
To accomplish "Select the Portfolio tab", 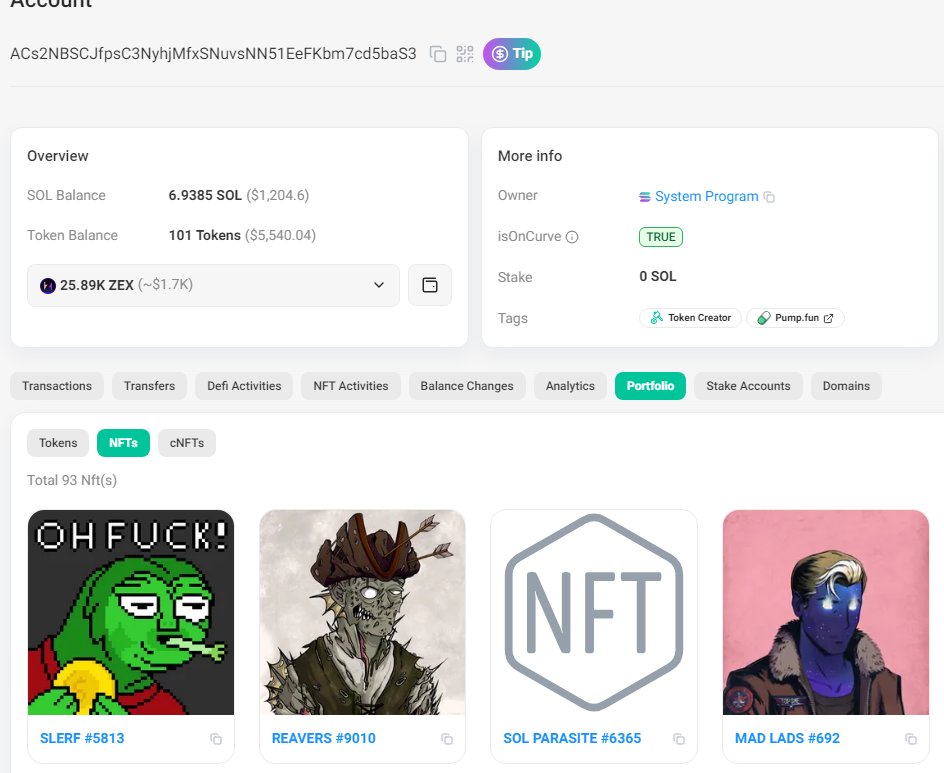I will pos(650,386).
